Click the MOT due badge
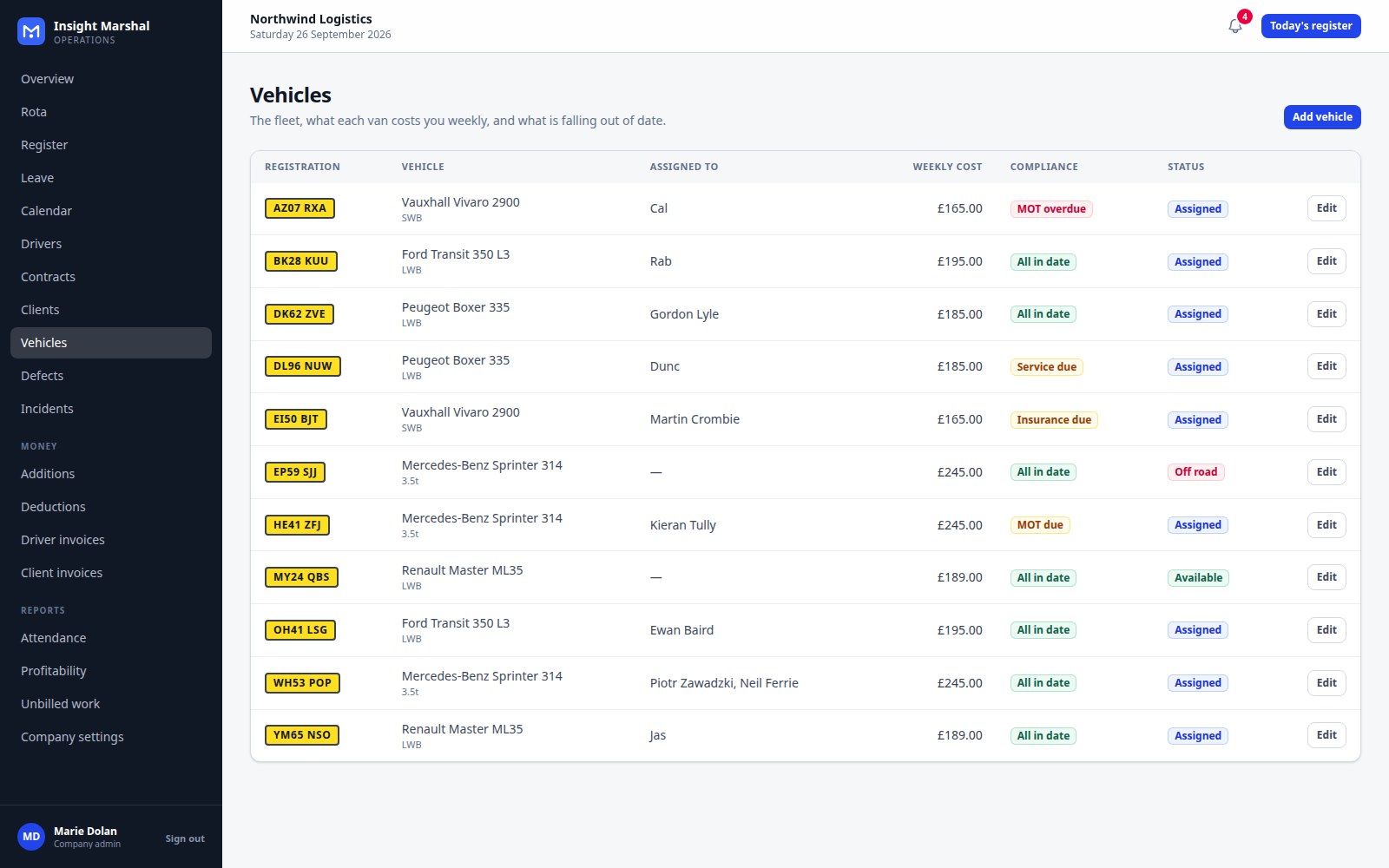Screen dimensions: 1389x868 click(1040, 525)
